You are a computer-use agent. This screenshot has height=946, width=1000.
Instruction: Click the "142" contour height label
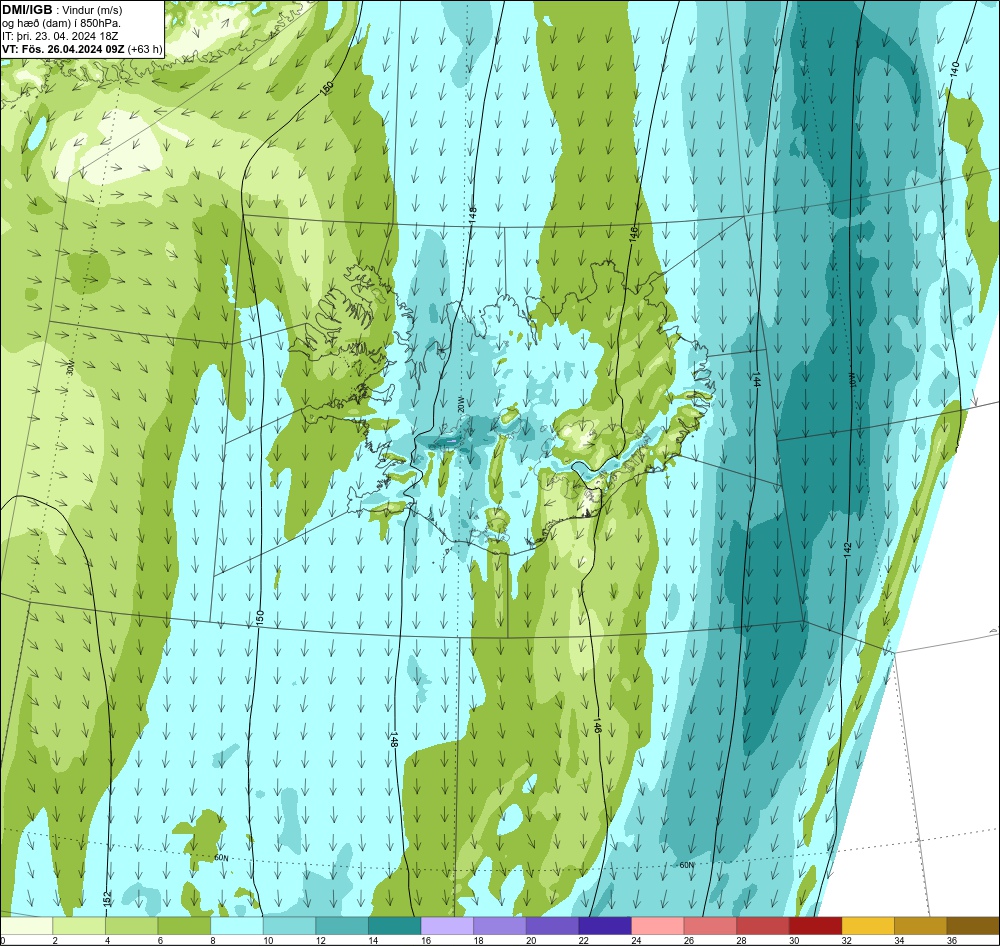point(847,550)
